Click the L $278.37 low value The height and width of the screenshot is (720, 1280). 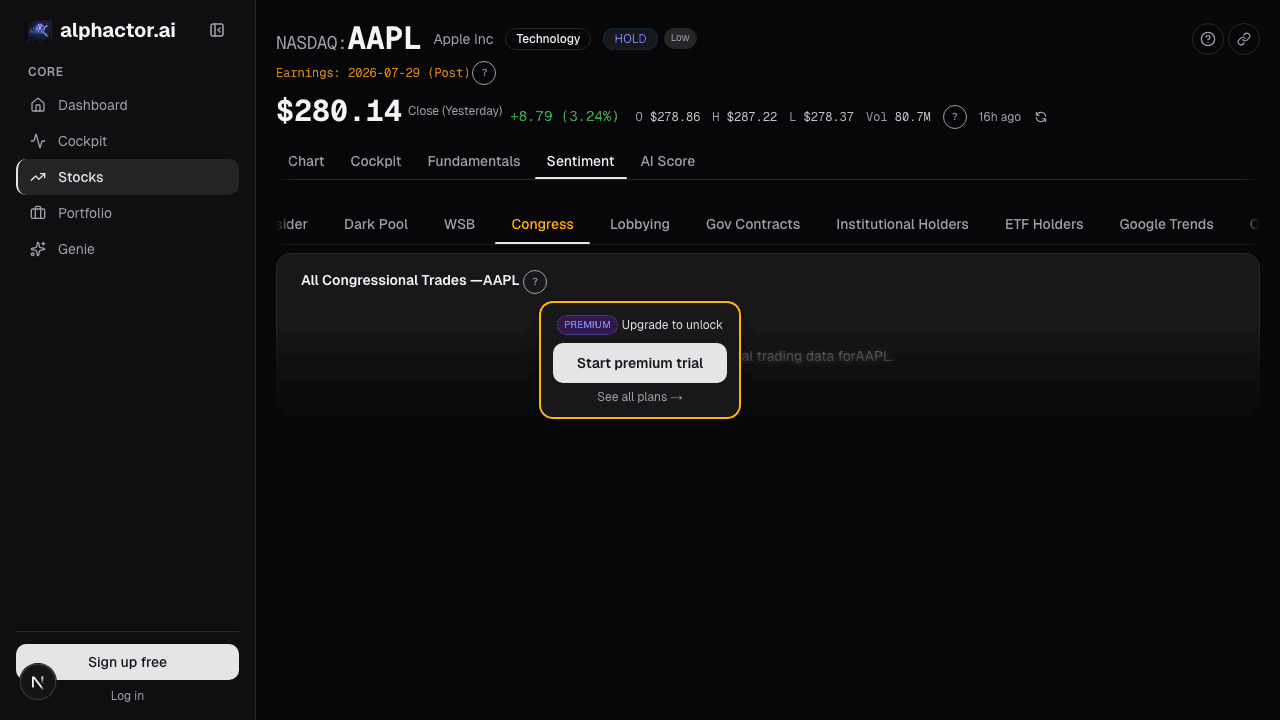pyautogui.click(x=821, y=117)
